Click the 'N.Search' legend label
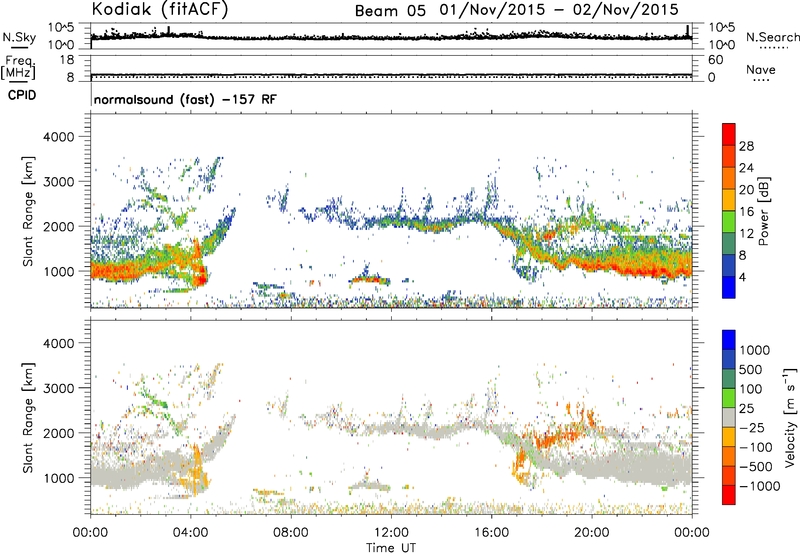Viewport: 800px width, 554px height. (772, 37)
